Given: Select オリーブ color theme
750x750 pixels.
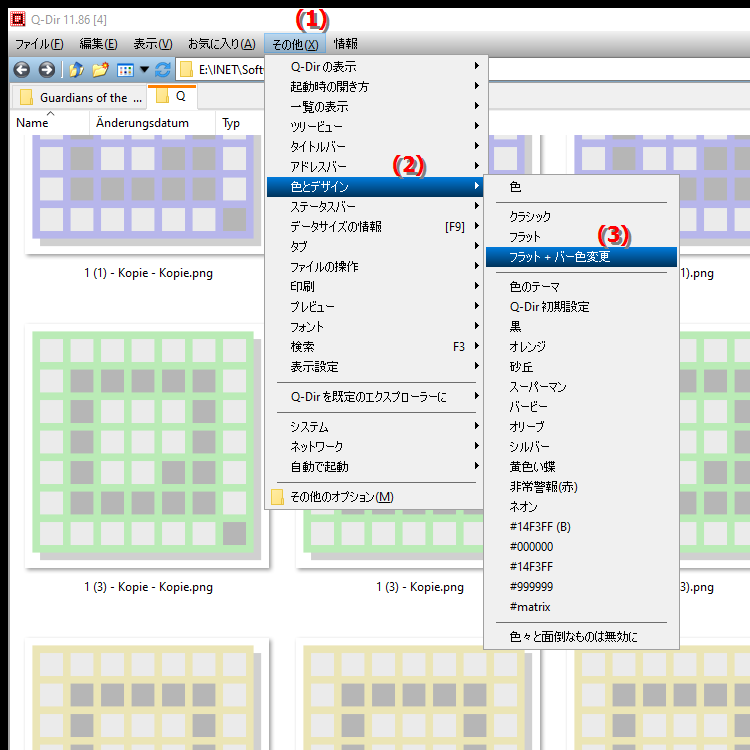Looking at the screenshot, I should tap(581, 427).
